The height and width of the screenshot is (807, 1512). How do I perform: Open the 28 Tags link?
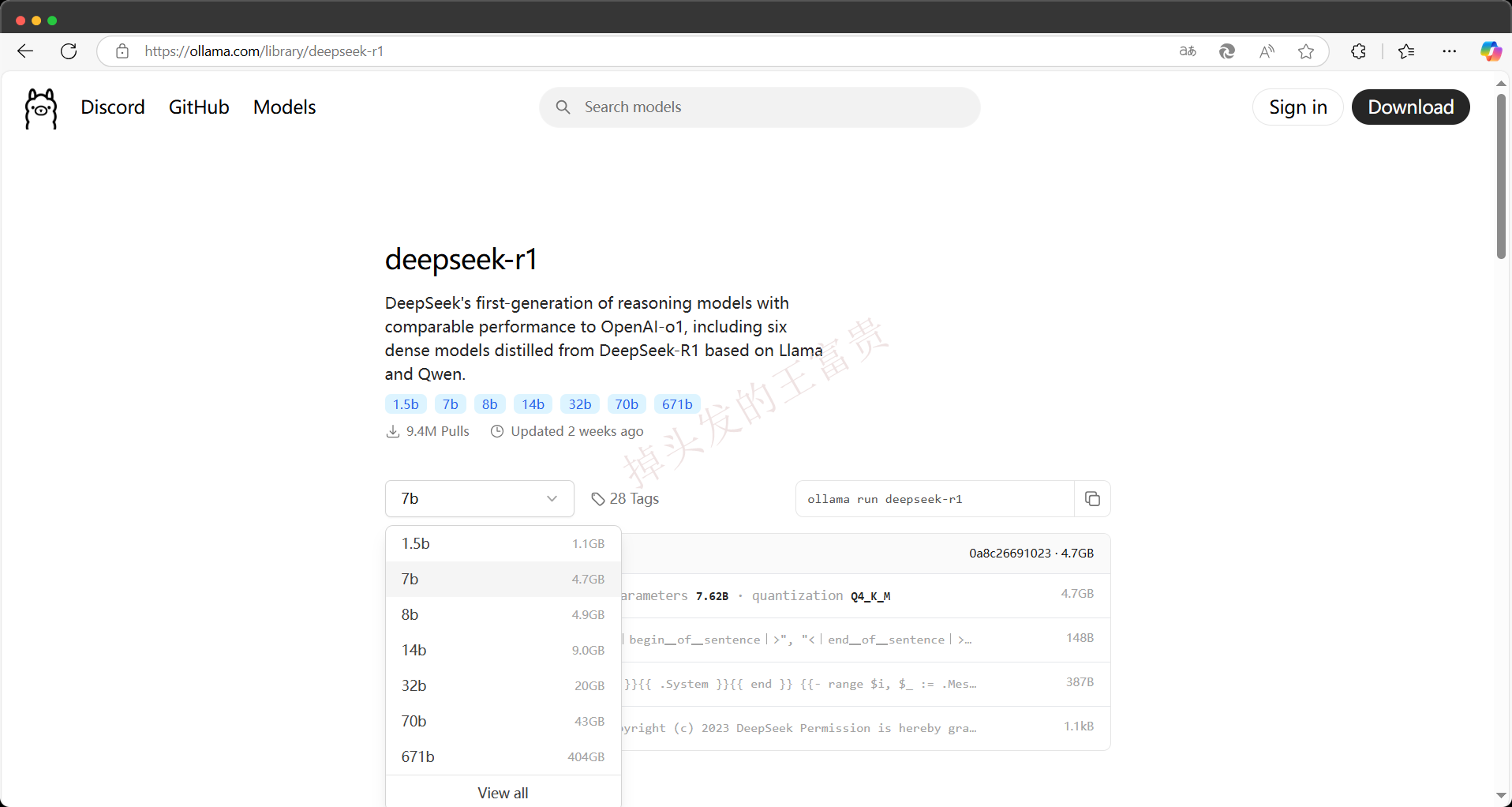(625, 499)
